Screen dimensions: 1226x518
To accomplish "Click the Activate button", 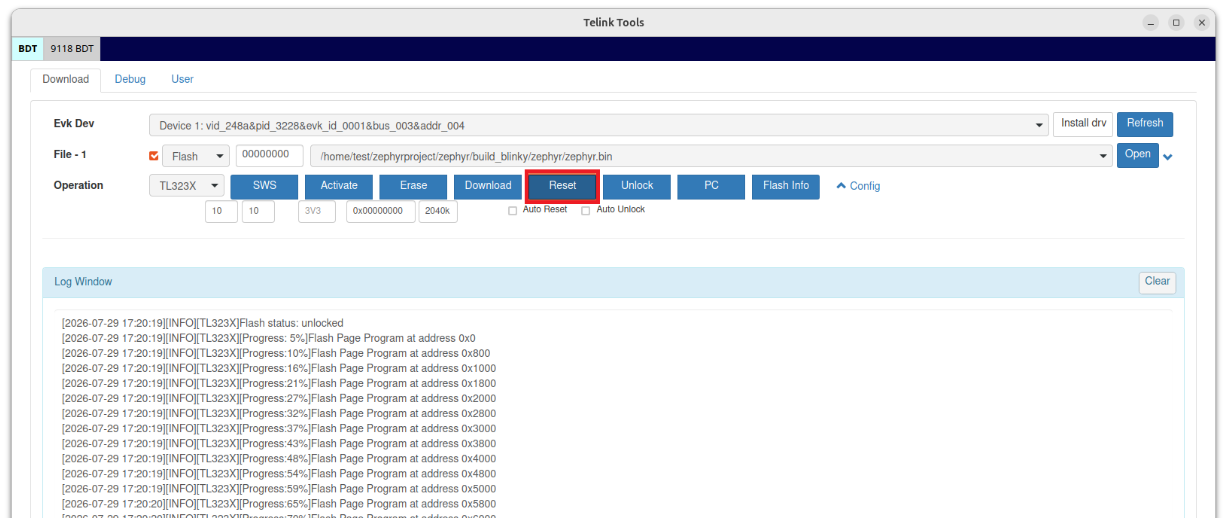I will tap(339, 186).
